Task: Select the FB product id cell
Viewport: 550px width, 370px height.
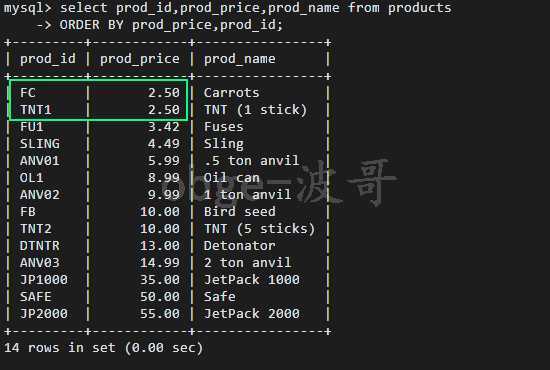Action: pyautogui.click(x=28, y=211)
